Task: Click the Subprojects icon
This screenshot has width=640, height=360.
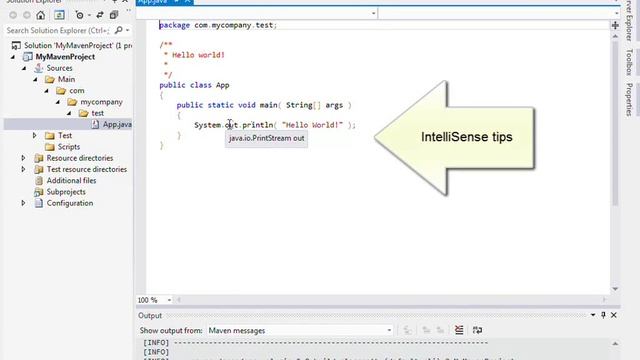Action: click(x=39, y=192)
